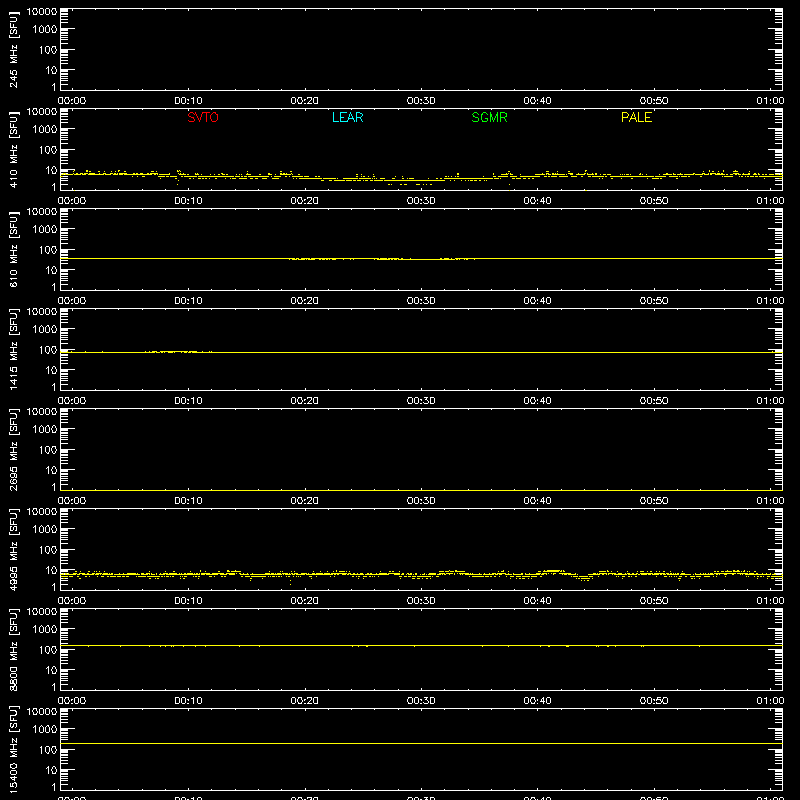Click 00:20 time label under 2695 MHz panel

coord(305,501)
